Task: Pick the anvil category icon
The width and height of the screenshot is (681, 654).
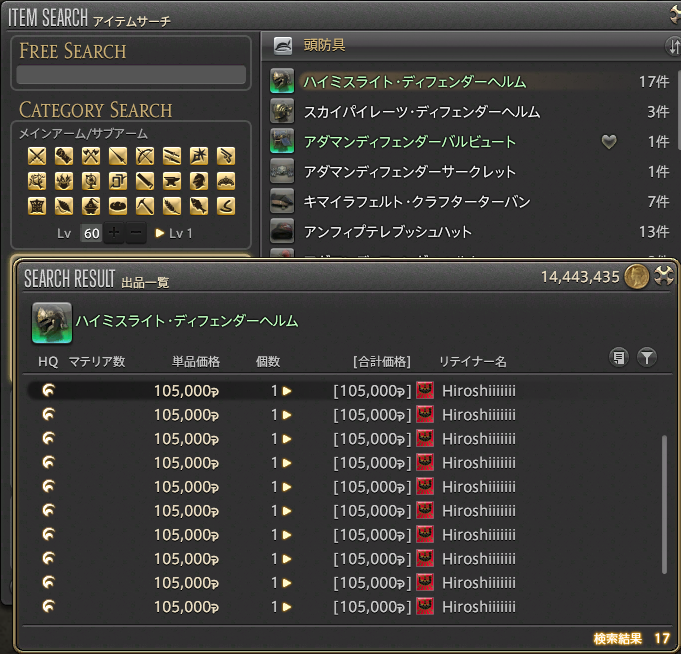Action: [x=172, y=181]
